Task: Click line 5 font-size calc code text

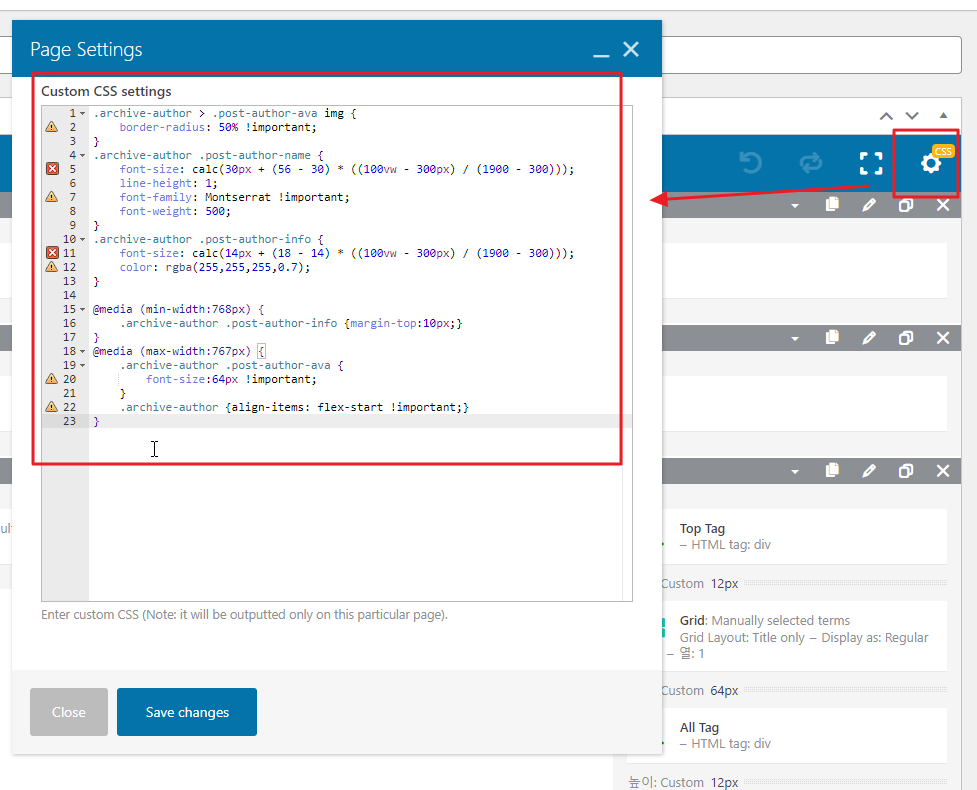Action: (x=346, y=169)
